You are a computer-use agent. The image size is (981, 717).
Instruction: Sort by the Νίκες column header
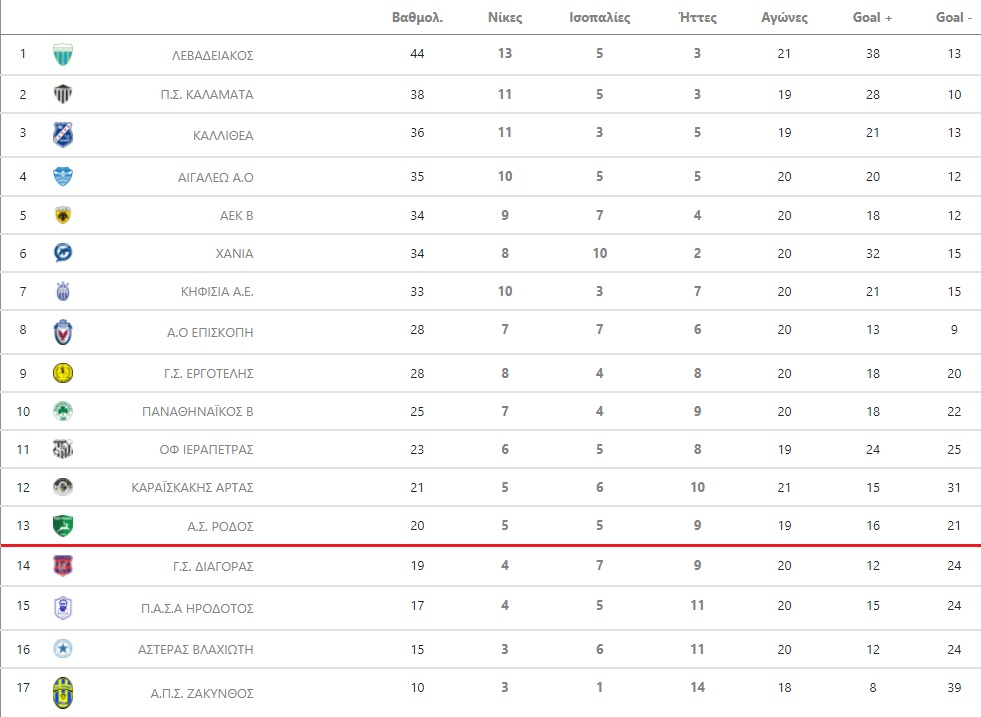click(x=505, y=18)
